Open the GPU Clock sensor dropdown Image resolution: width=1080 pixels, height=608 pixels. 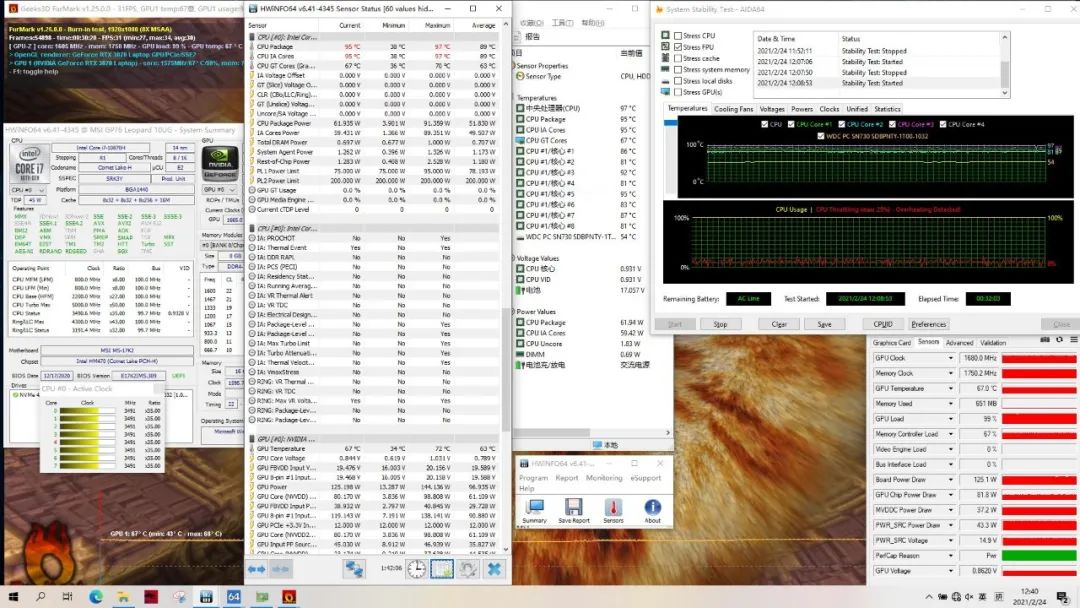[949, 358]
